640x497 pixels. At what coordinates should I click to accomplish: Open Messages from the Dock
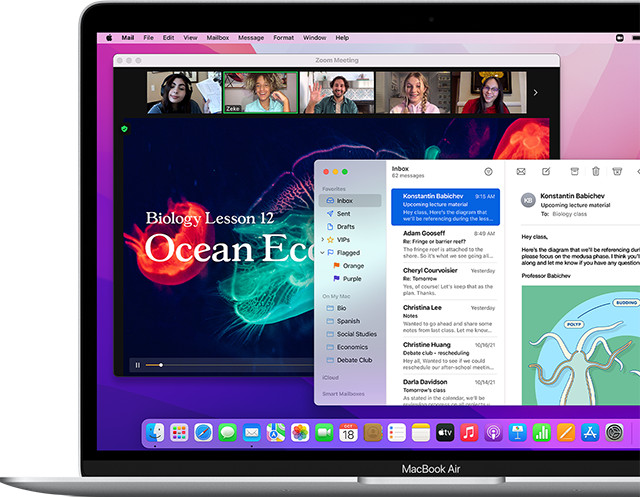pyautogui.click(x=227, y=433)
